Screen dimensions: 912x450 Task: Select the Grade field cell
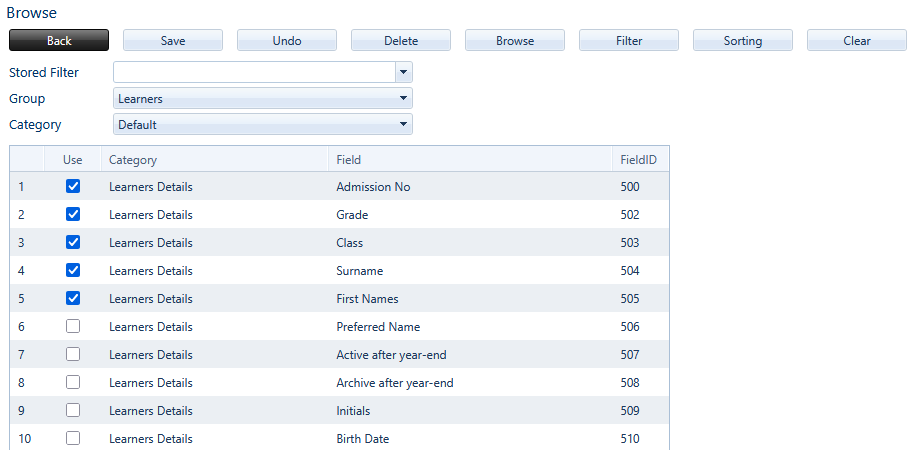(x=470, y=215)
